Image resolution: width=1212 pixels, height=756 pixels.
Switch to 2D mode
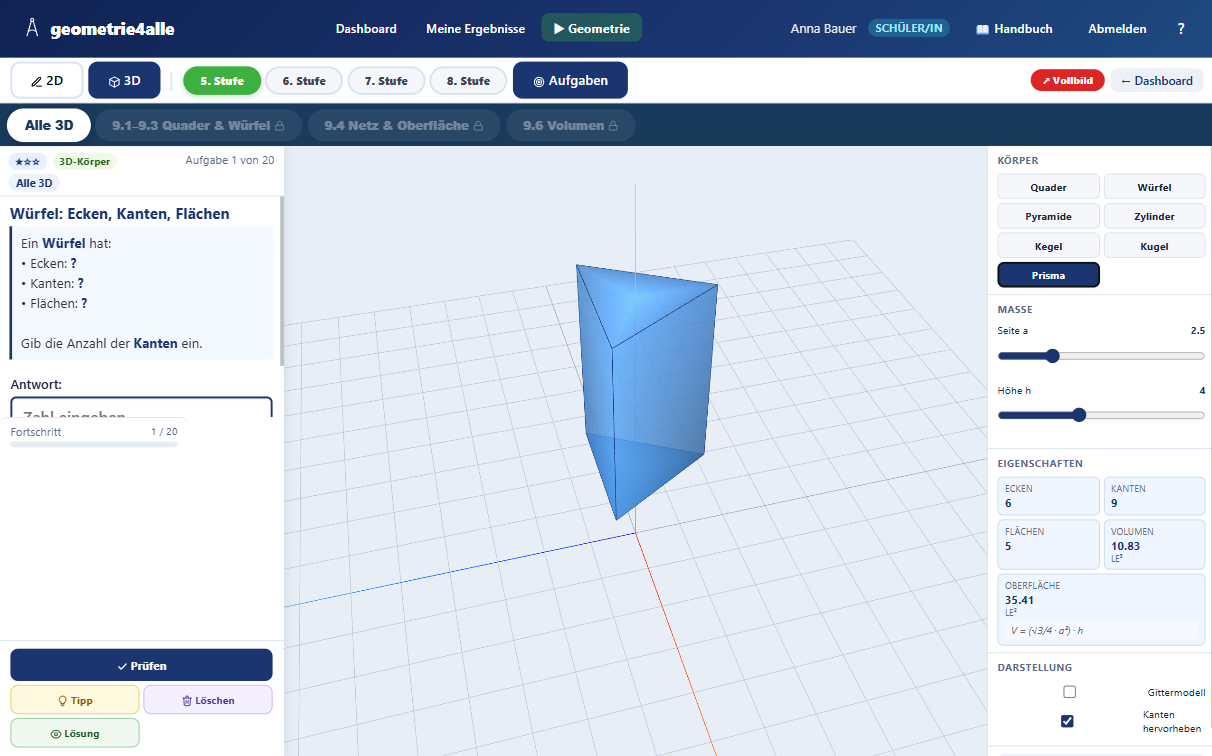[47, 80]
